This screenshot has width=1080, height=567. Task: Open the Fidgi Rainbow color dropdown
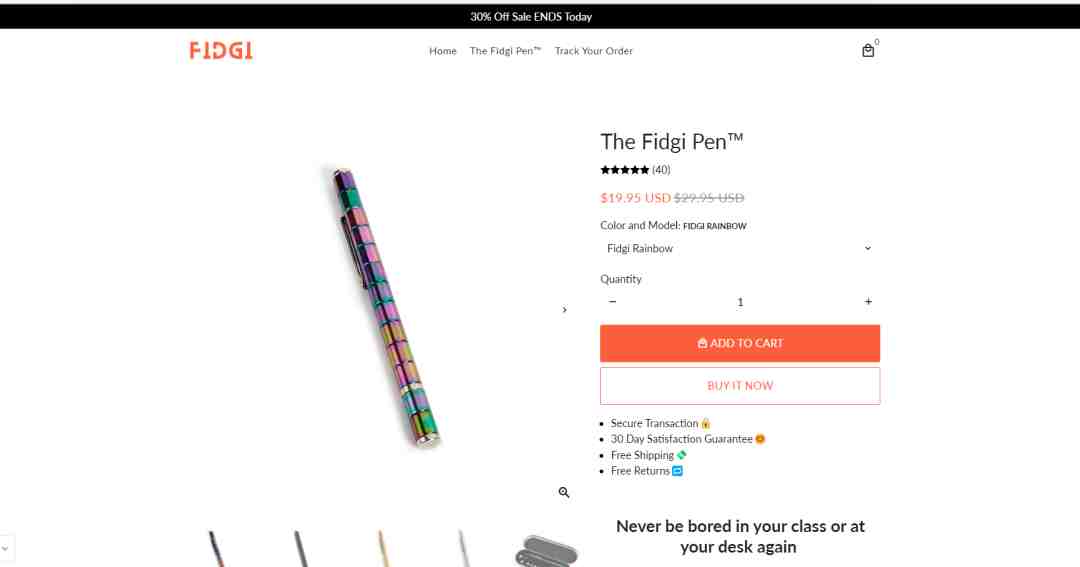(740, 249)
